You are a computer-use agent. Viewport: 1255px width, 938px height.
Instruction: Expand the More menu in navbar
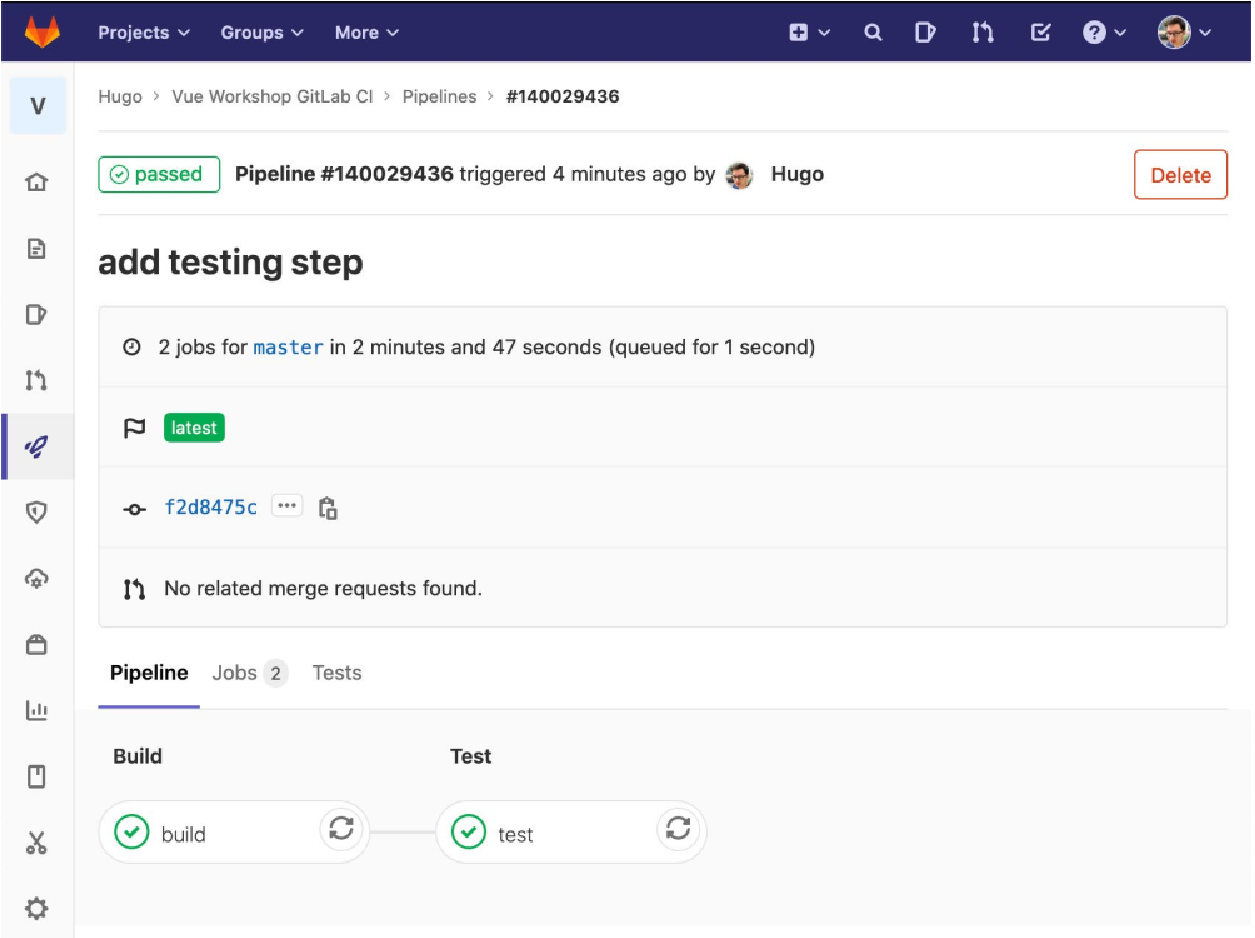pyautogui.click(x=367, y=32)
